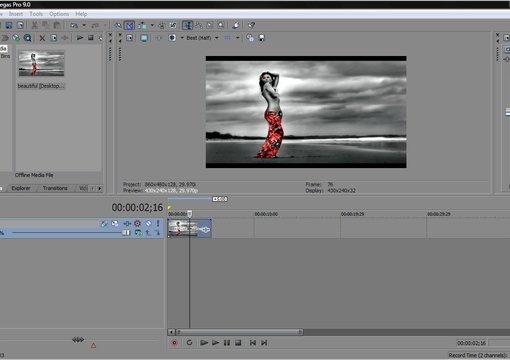The height and width of the screenshot is (360, 510).
Task: Toggle Automatic Crossfades highlighted button
Action: 129,25
